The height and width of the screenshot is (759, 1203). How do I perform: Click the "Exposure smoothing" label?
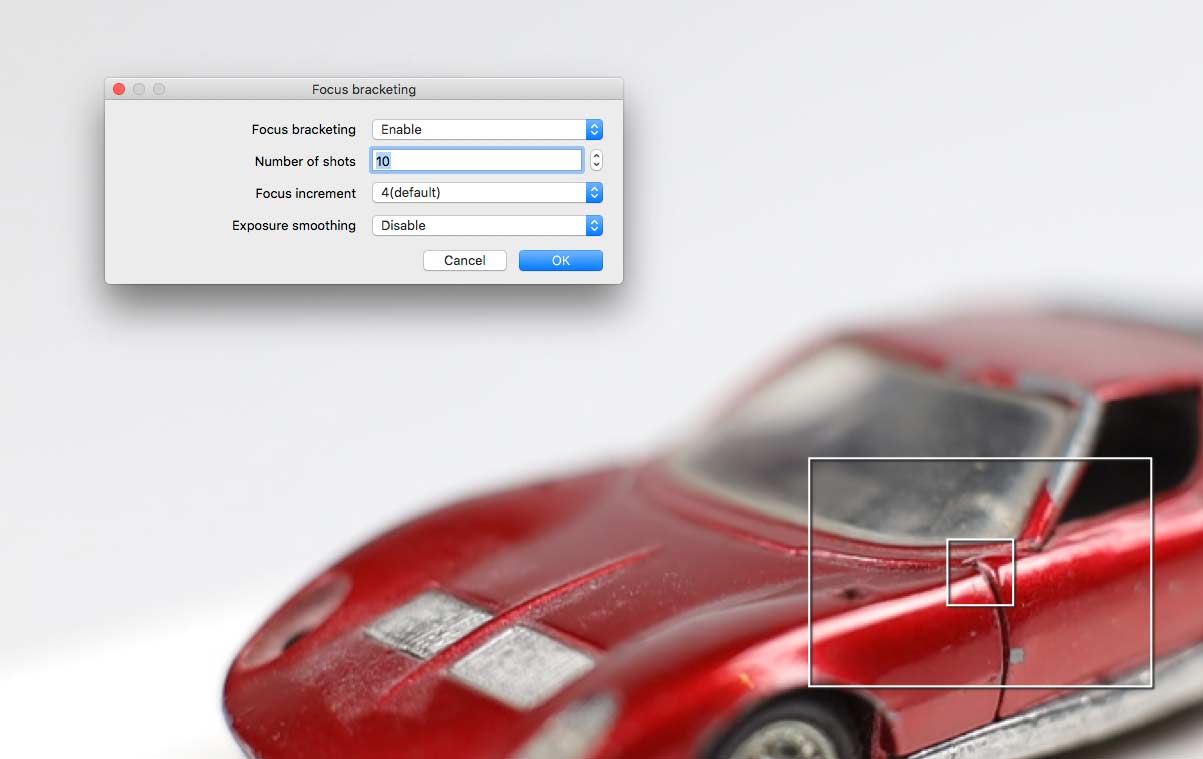(294, 225)
